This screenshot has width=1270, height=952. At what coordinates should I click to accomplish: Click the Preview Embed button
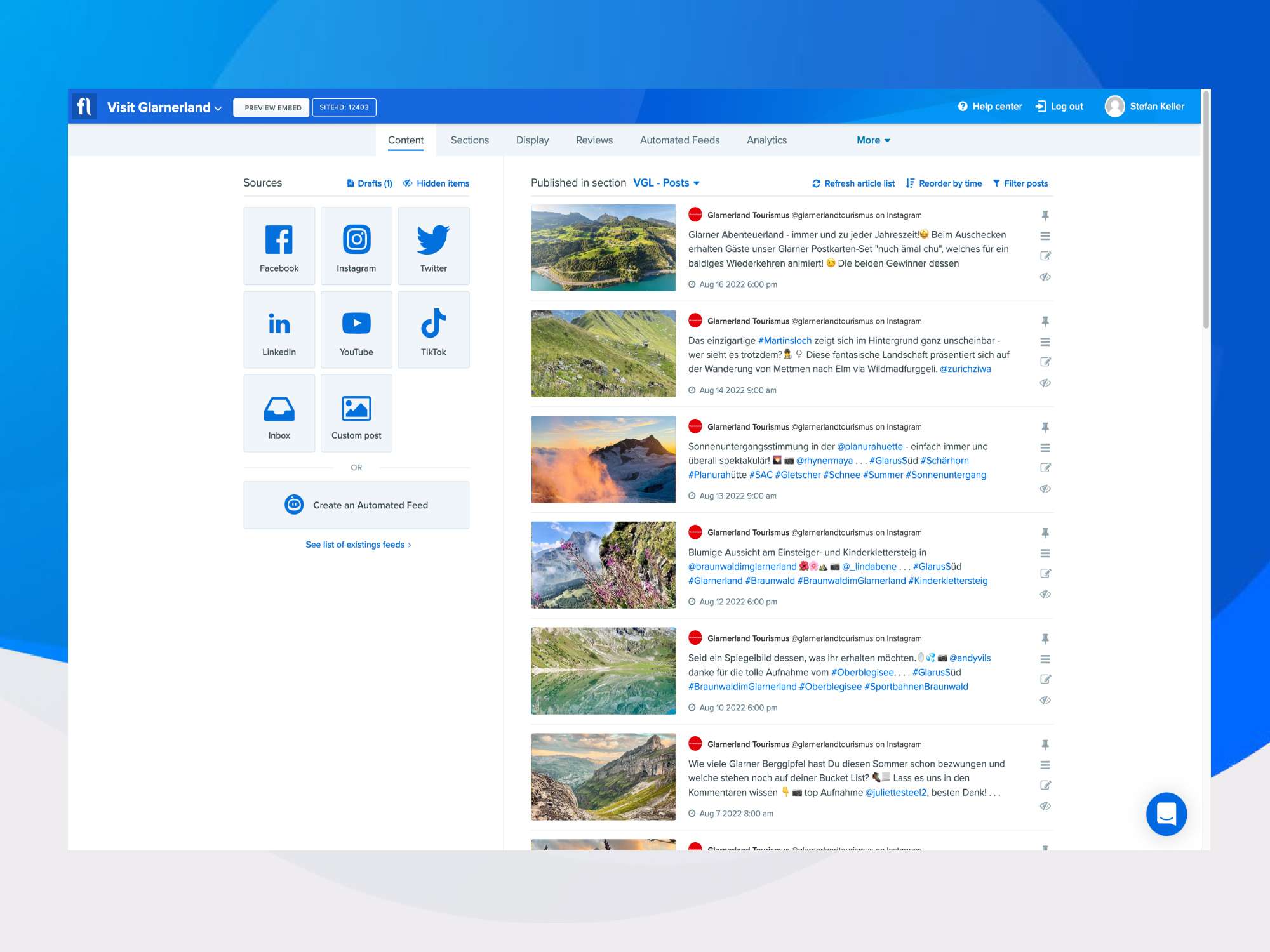coord(272,107)
